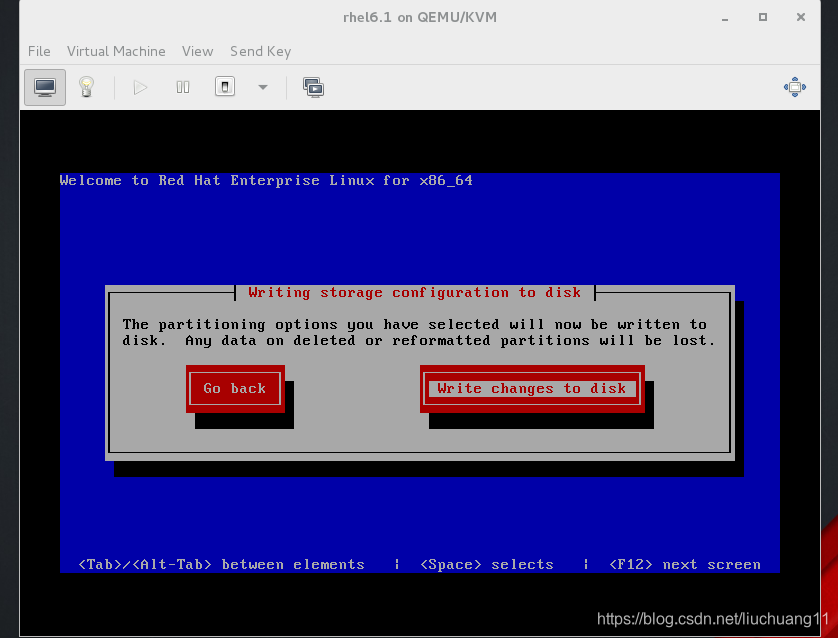Viewport: 838px width, 638px height.
Task: Shut down the virtual machine
Action: click(x=225, y=87)
